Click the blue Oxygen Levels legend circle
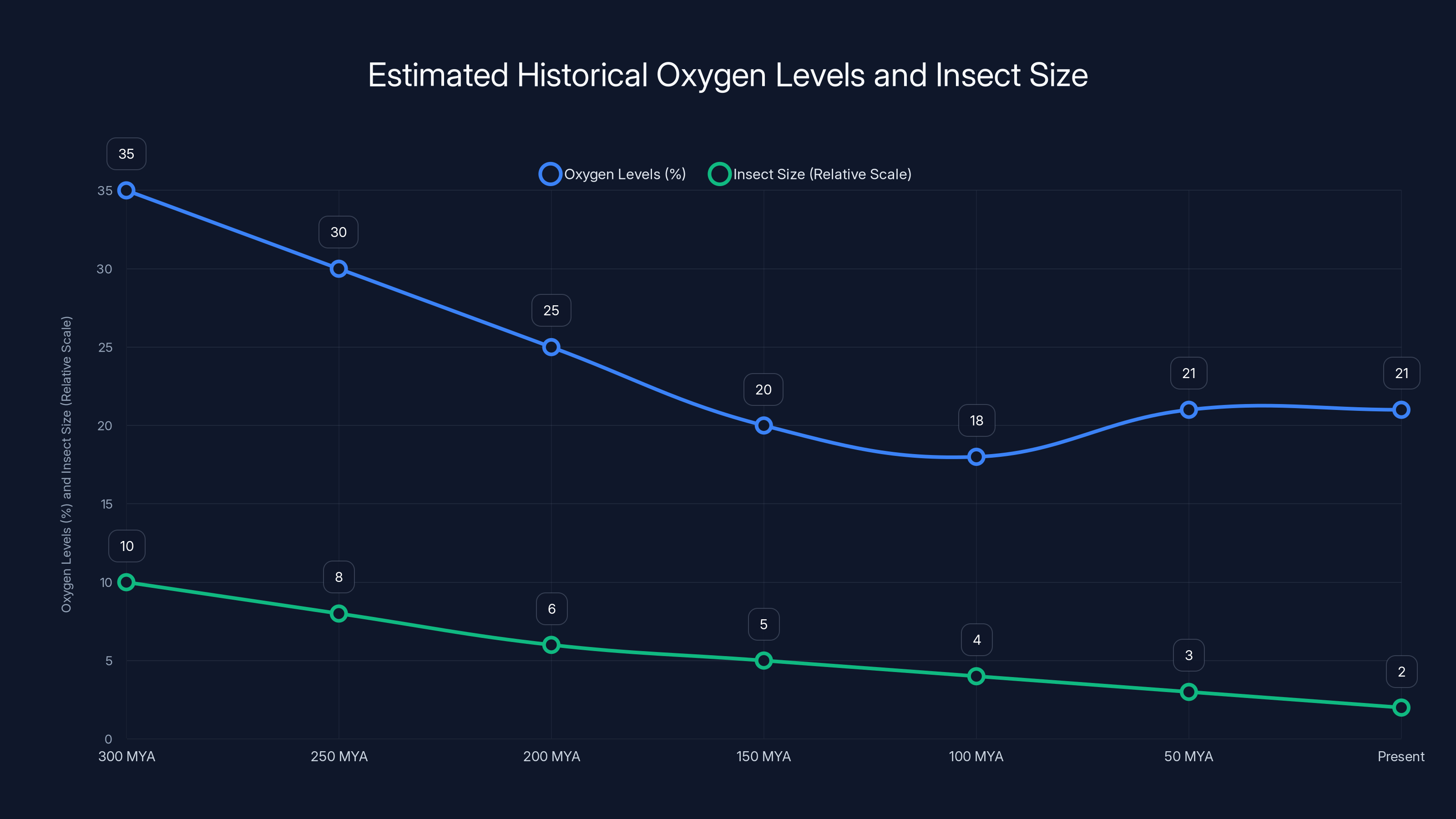 [x=550, y=174]
